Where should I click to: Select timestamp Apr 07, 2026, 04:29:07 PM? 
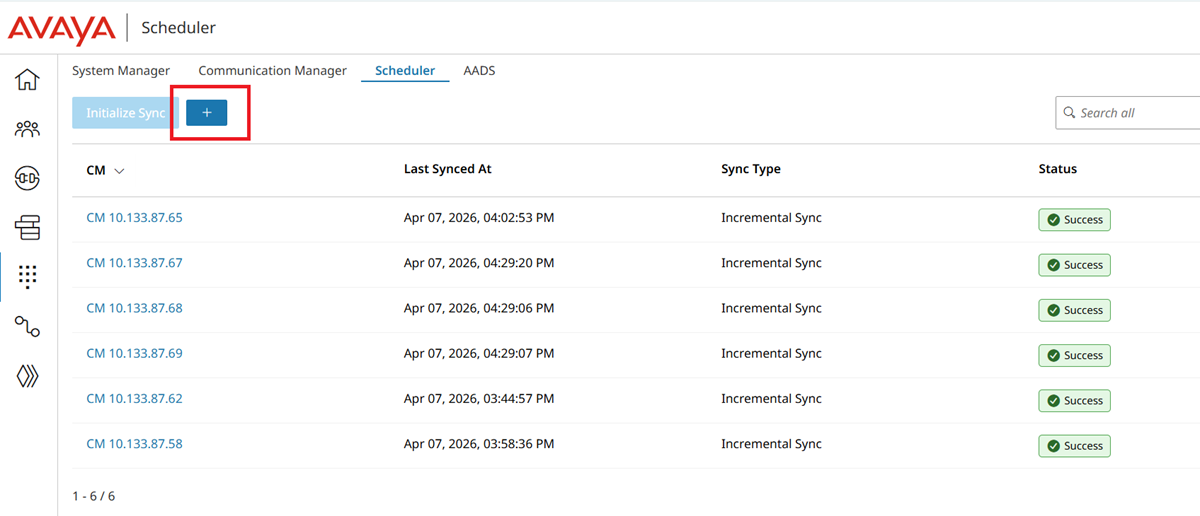coord(479,353)
